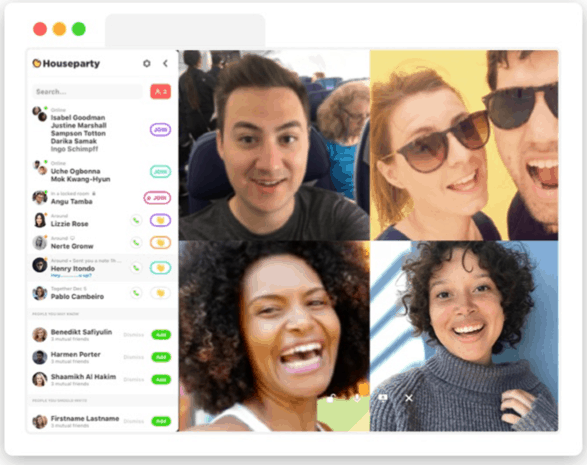Open the red friend requests button

[161, 91]
